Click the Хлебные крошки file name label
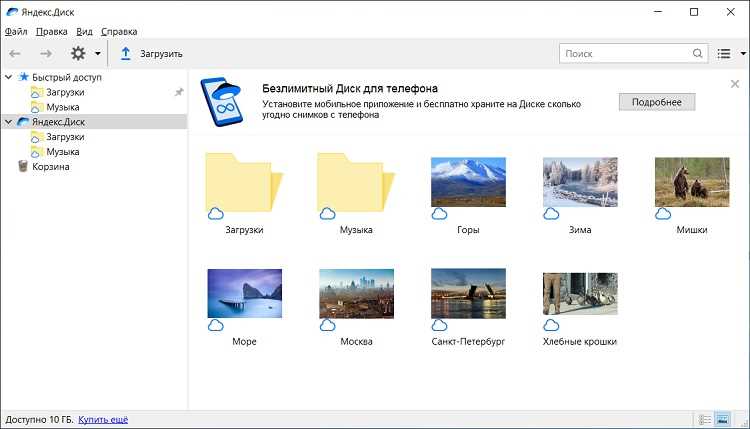The height and width of the screenshot is (429, 750). (580, 341)
